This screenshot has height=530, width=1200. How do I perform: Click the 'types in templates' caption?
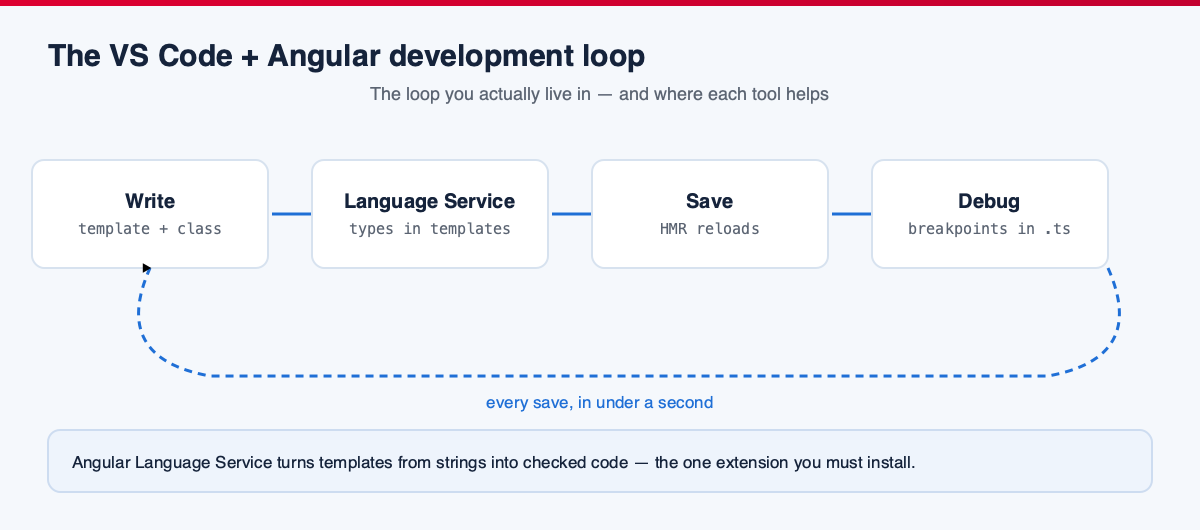[x=430, y=229]
